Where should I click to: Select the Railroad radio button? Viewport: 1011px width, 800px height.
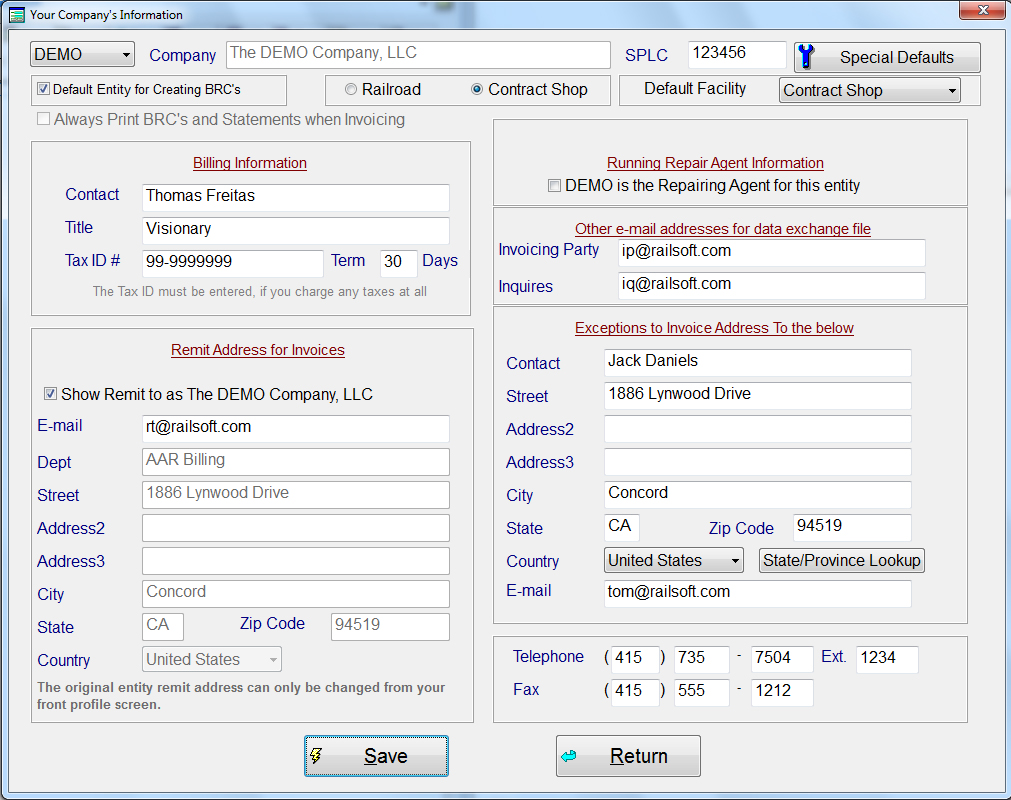pyautogui.click(x=351, y=90)
